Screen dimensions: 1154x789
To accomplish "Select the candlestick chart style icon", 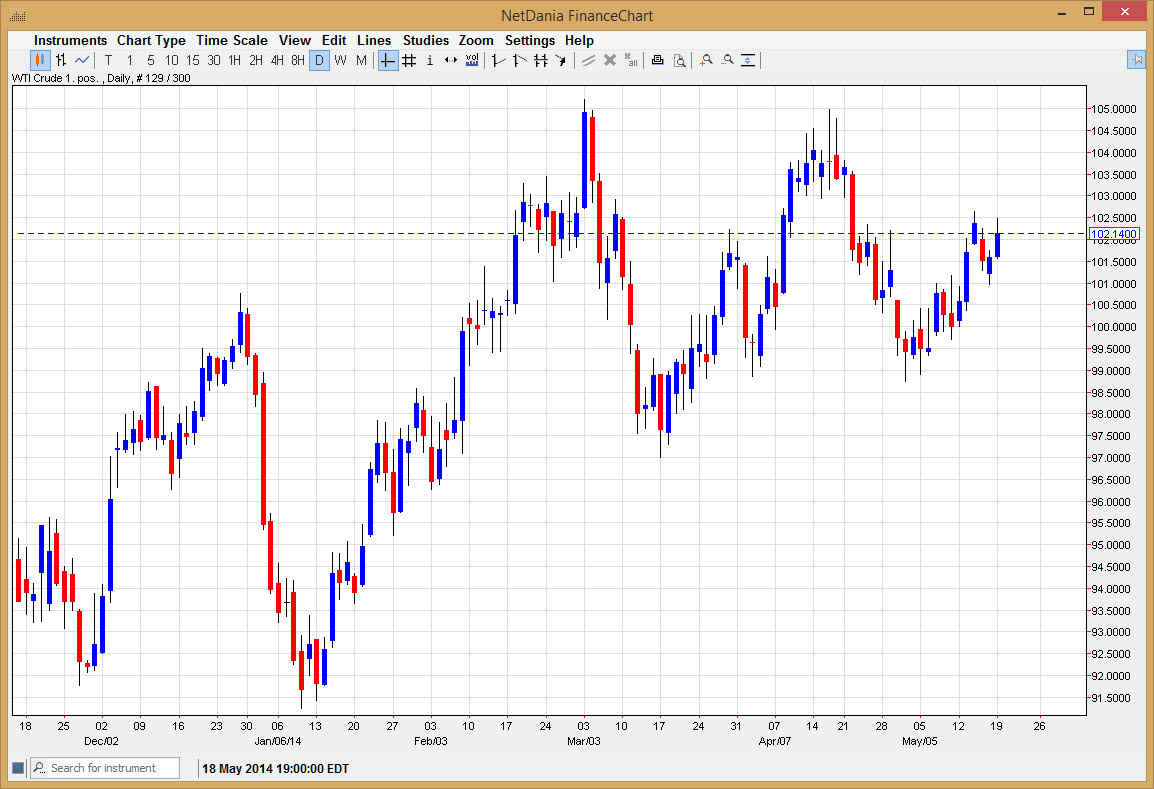I will point(39,60).
